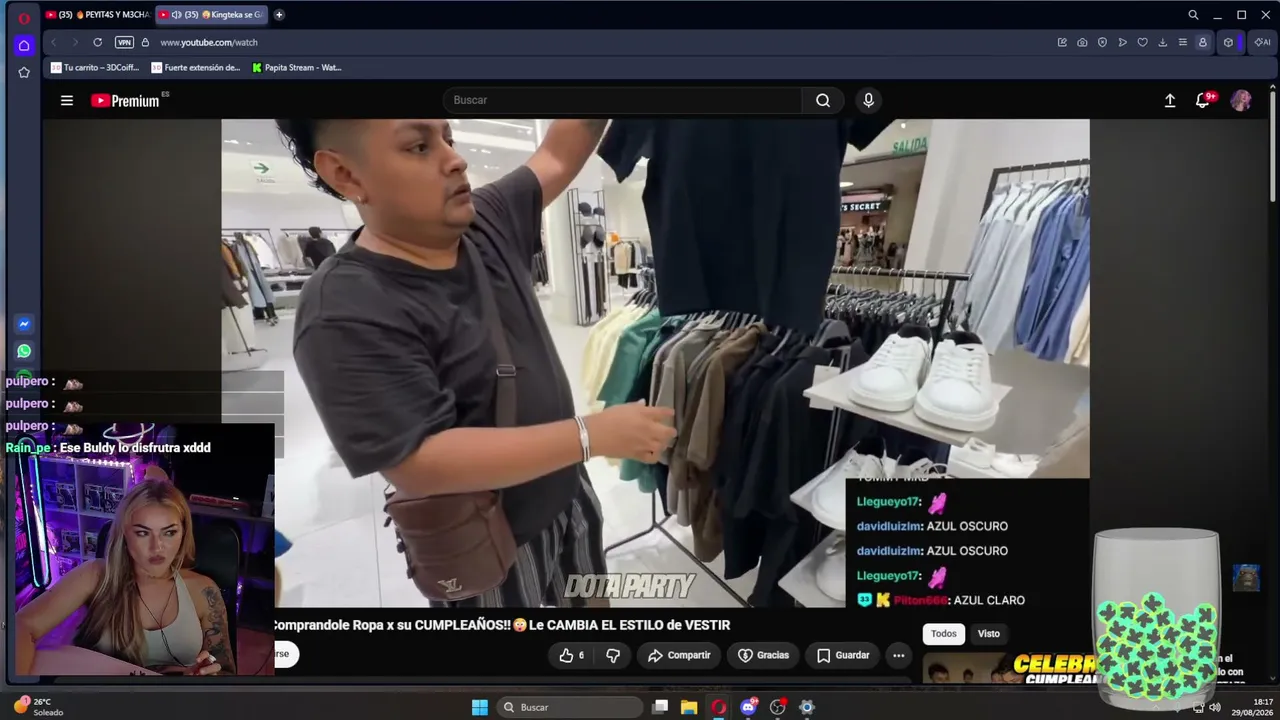Reload the current YouTube page

(x=97, y=42)
